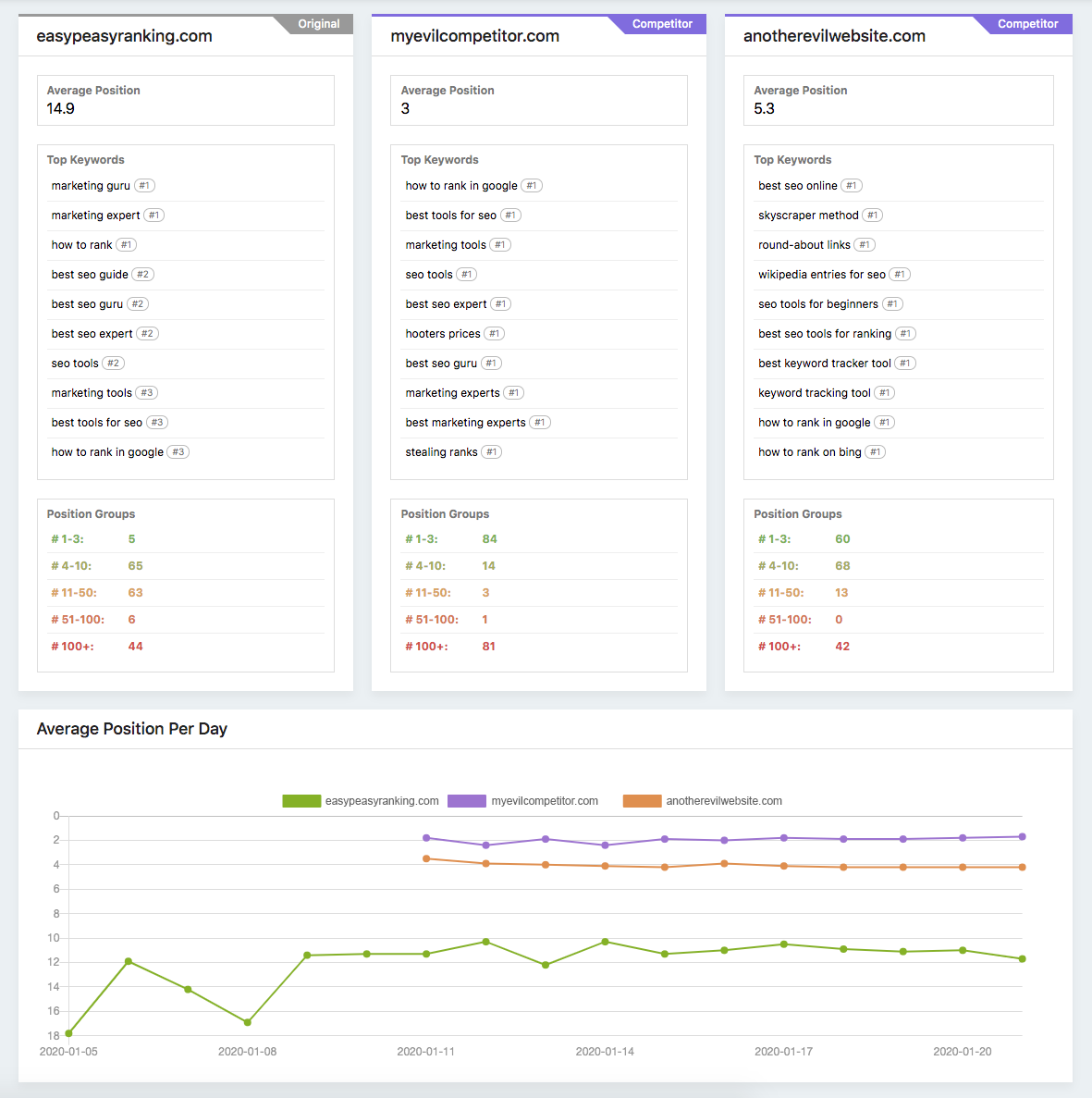
Task: Click the 'best marketing experts' keyword
Action: (x=465, y=423)
